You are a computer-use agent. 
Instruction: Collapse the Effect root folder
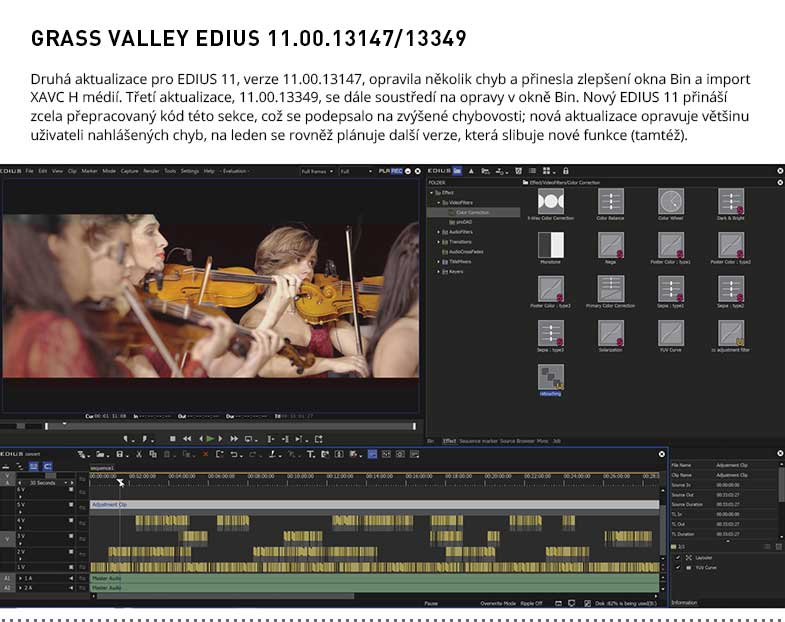tap(432, 192)
